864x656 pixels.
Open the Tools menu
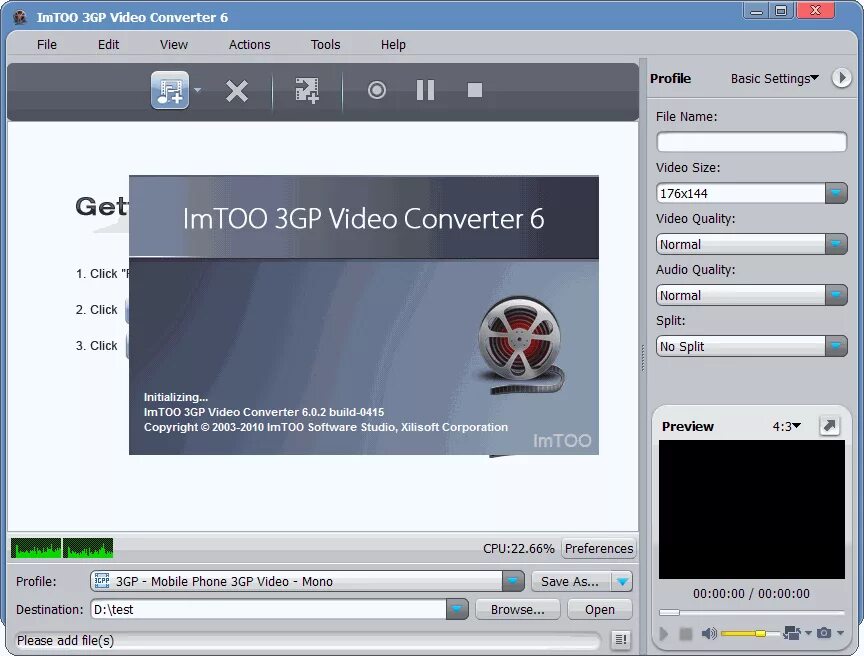coord(325,44)
